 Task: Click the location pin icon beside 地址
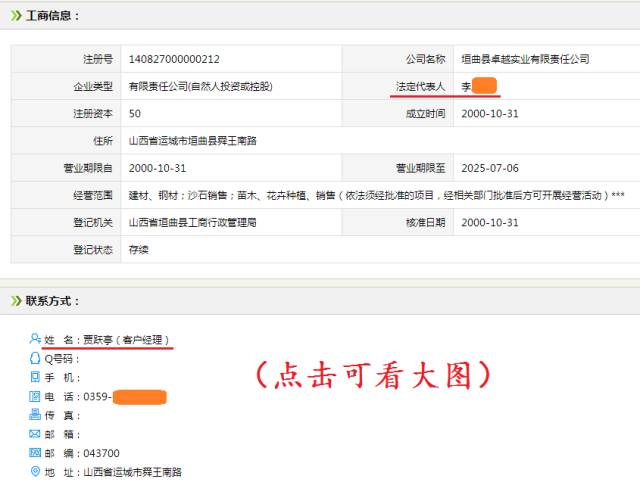click(x=36, y=471)
